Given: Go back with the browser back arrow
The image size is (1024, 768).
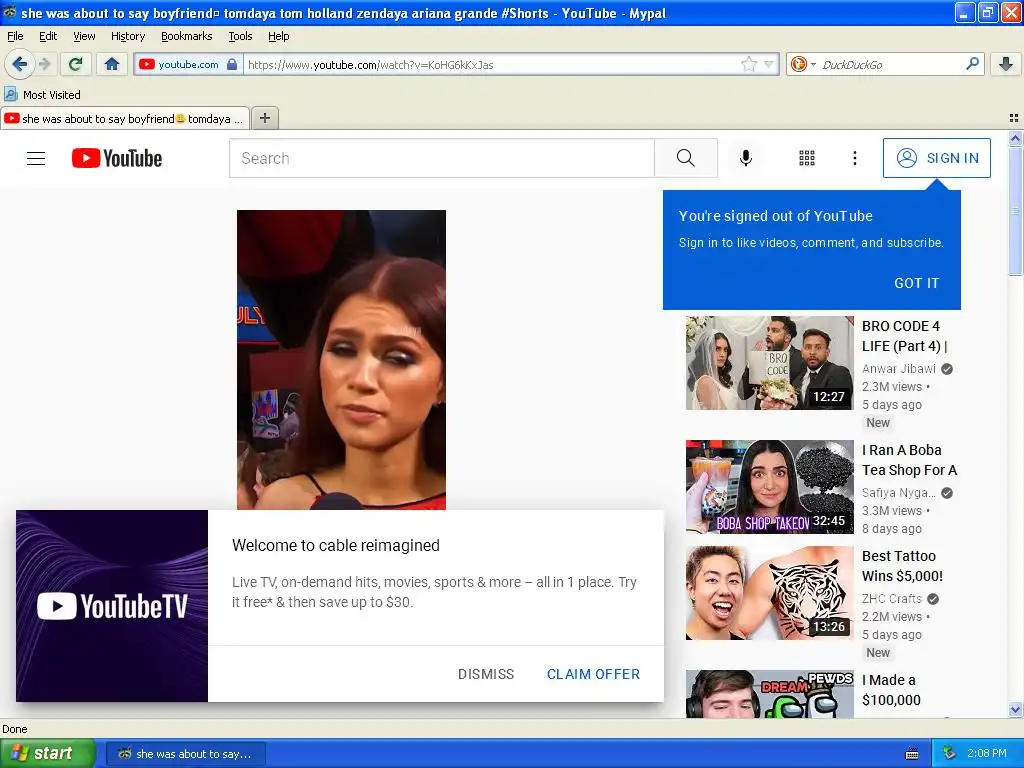Looking at the screenshot, I should [x=20, y=64].
